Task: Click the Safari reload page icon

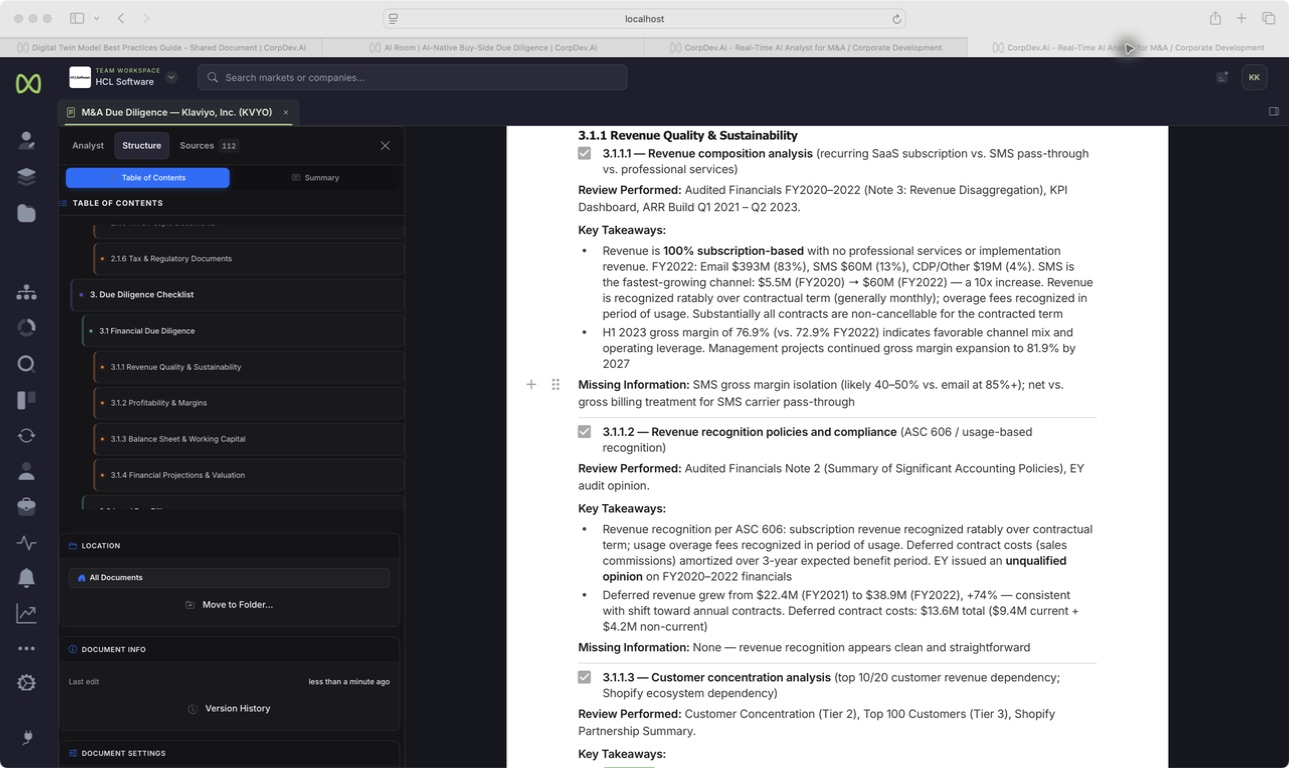Action: pyautogui.click(x=897, y=19)
